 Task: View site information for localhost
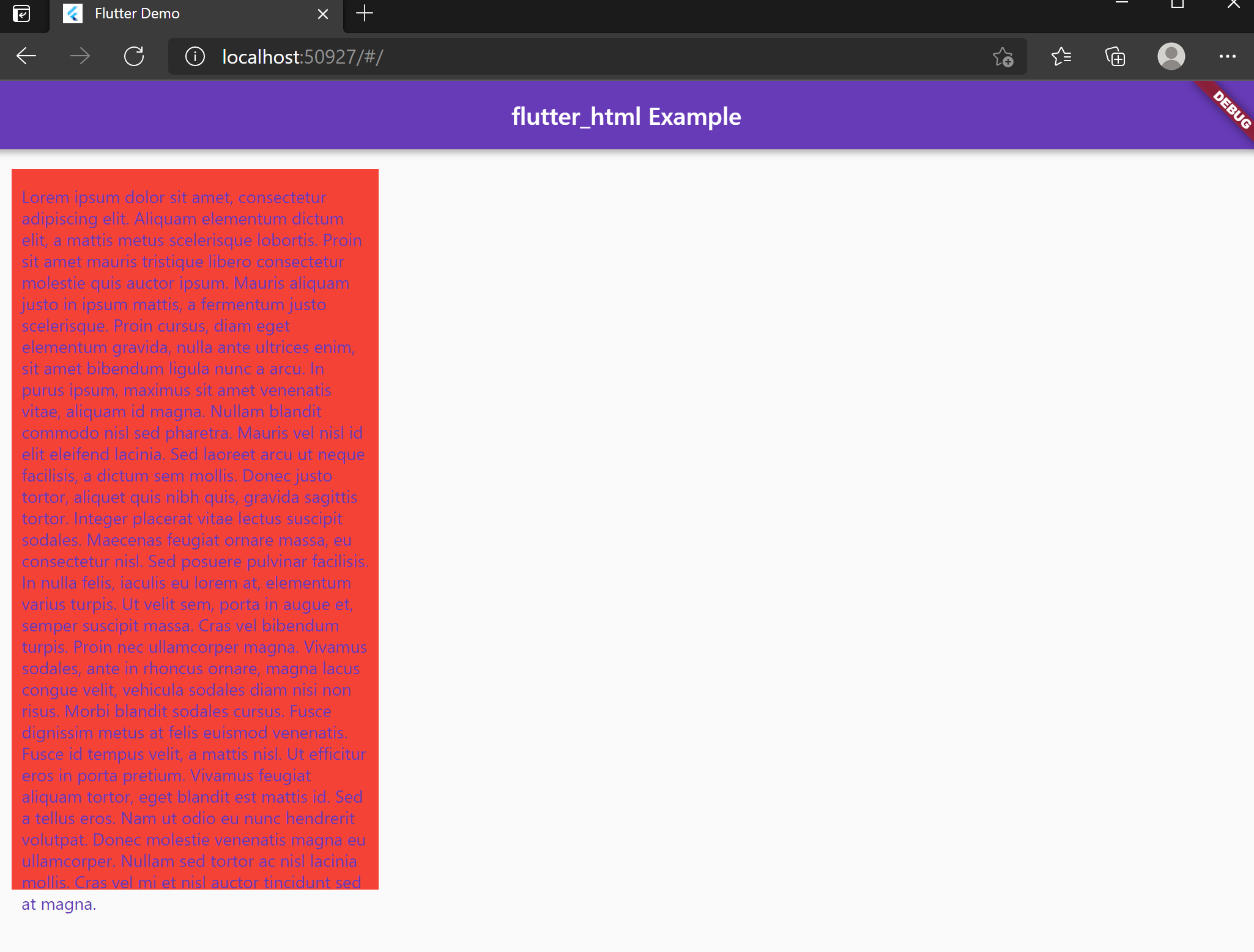coord(195,56)
